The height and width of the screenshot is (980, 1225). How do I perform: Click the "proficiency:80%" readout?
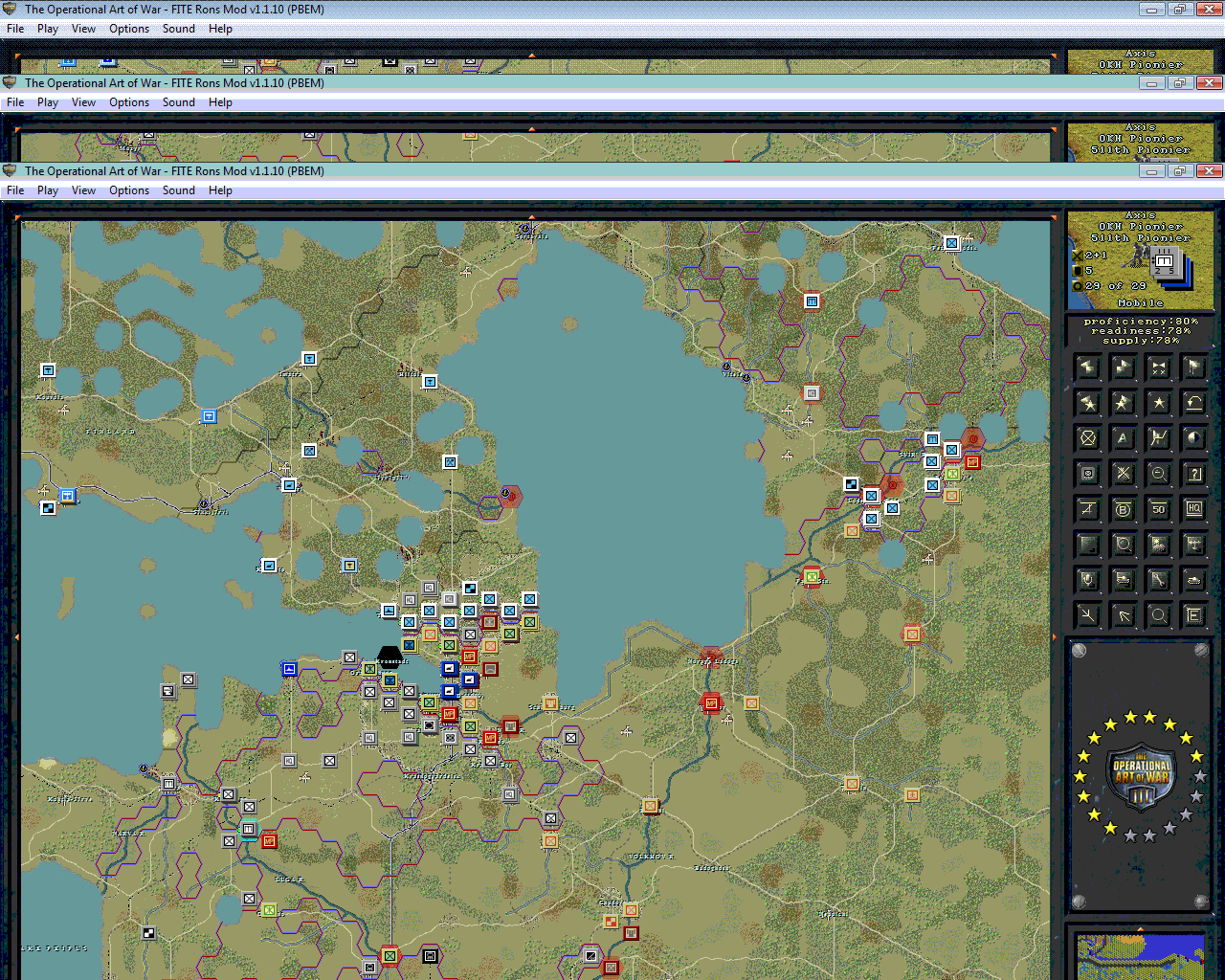[x=1140, y=322]
